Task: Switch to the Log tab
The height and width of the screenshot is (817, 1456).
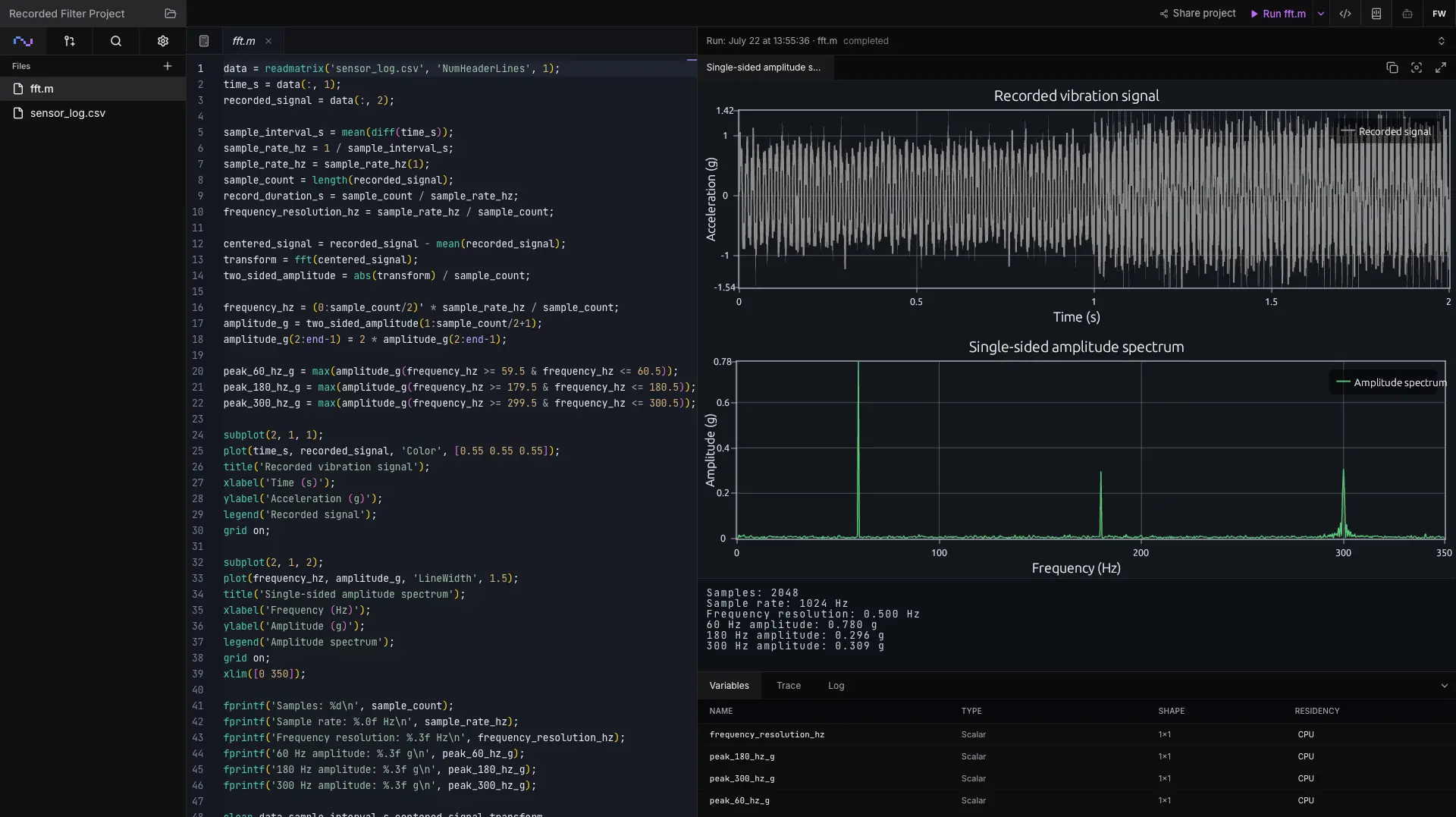Action: click(x=836, y=686)
